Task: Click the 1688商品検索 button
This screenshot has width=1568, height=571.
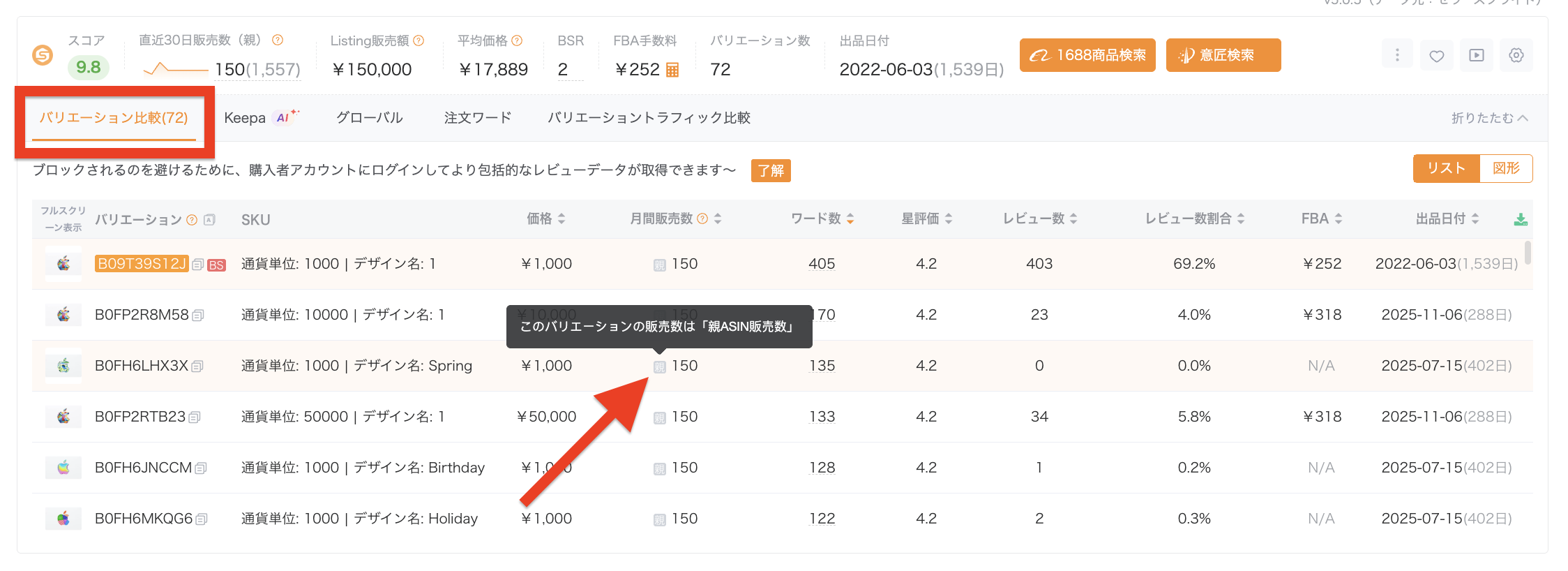Action: pyautogui.click(x=1087, y=55)
